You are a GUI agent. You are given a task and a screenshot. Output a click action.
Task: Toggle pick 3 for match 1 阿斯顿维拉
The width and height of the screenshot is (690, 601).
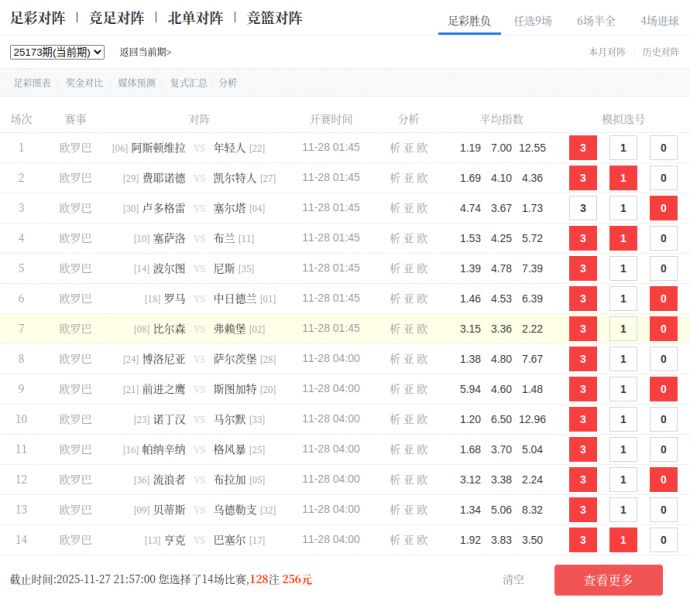pyautogui.click(x=583, y=148)
